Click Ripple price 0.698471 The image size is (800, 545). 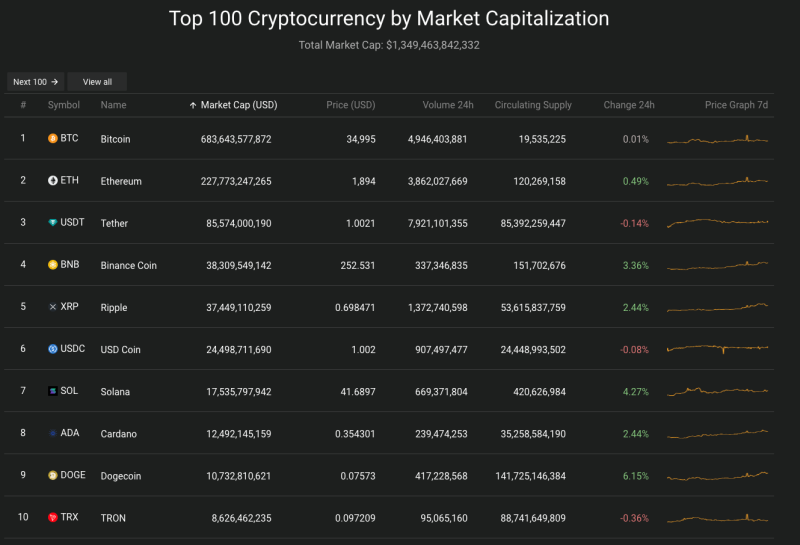pos(355,307)
